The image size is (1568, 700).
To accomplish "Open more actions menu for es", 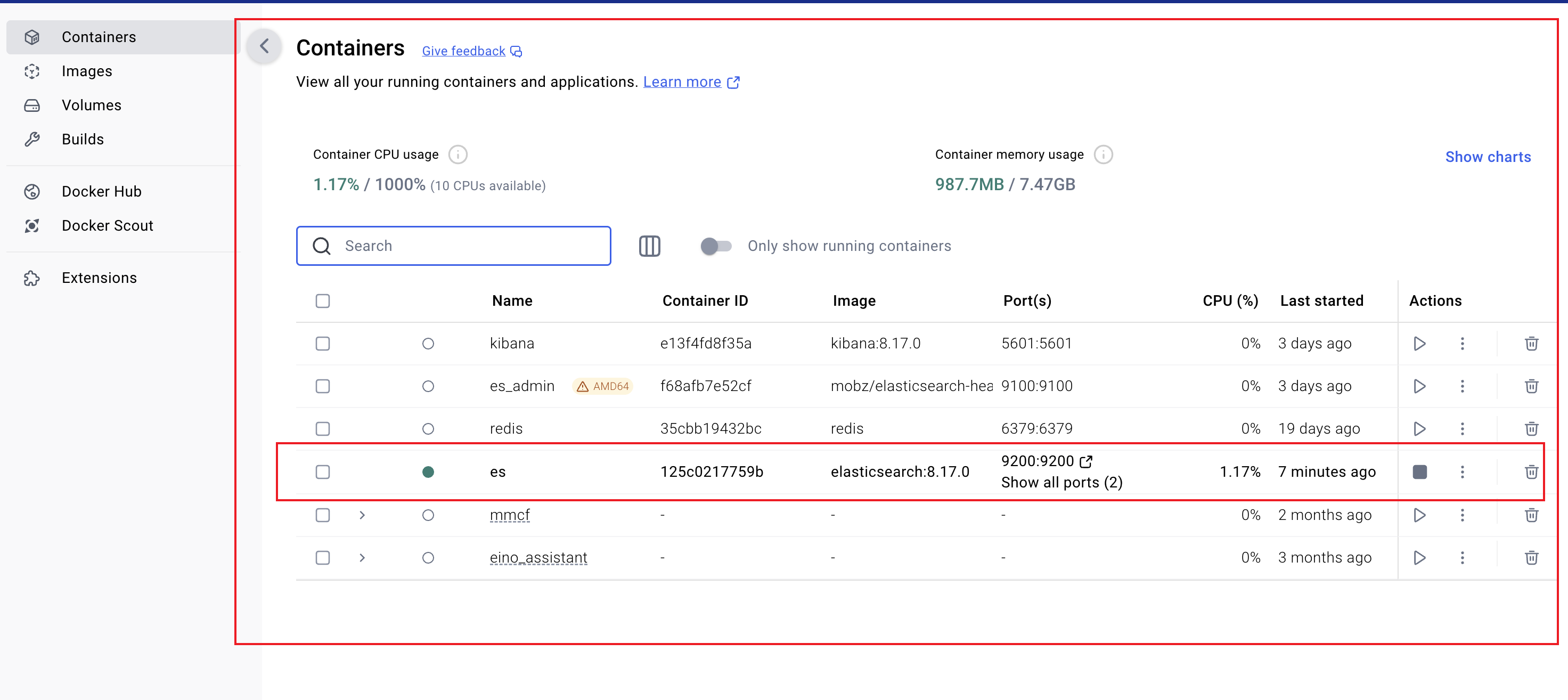I will (x=1462, y=472).
